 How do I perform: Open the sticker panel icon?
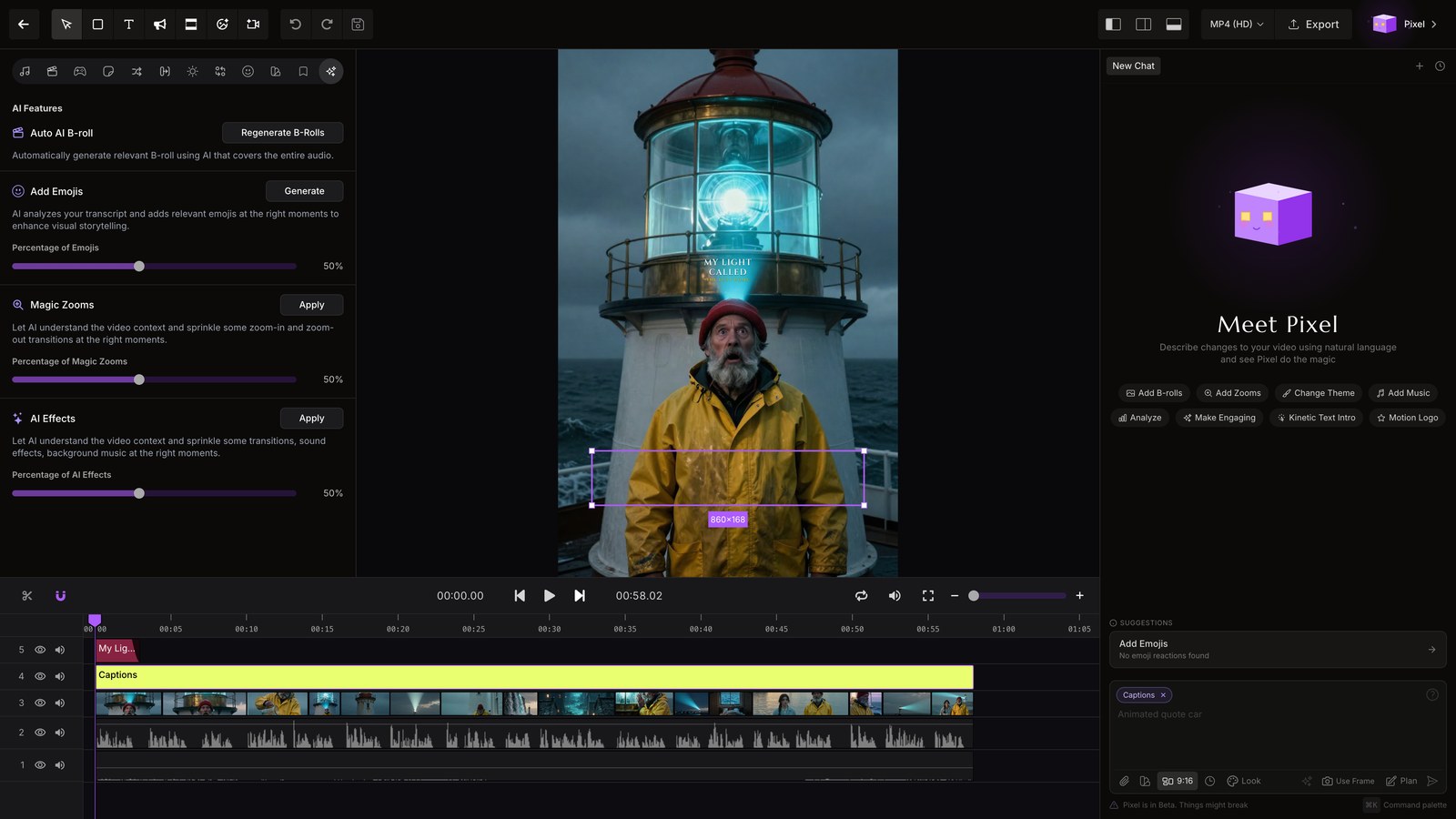click(108, 71)
